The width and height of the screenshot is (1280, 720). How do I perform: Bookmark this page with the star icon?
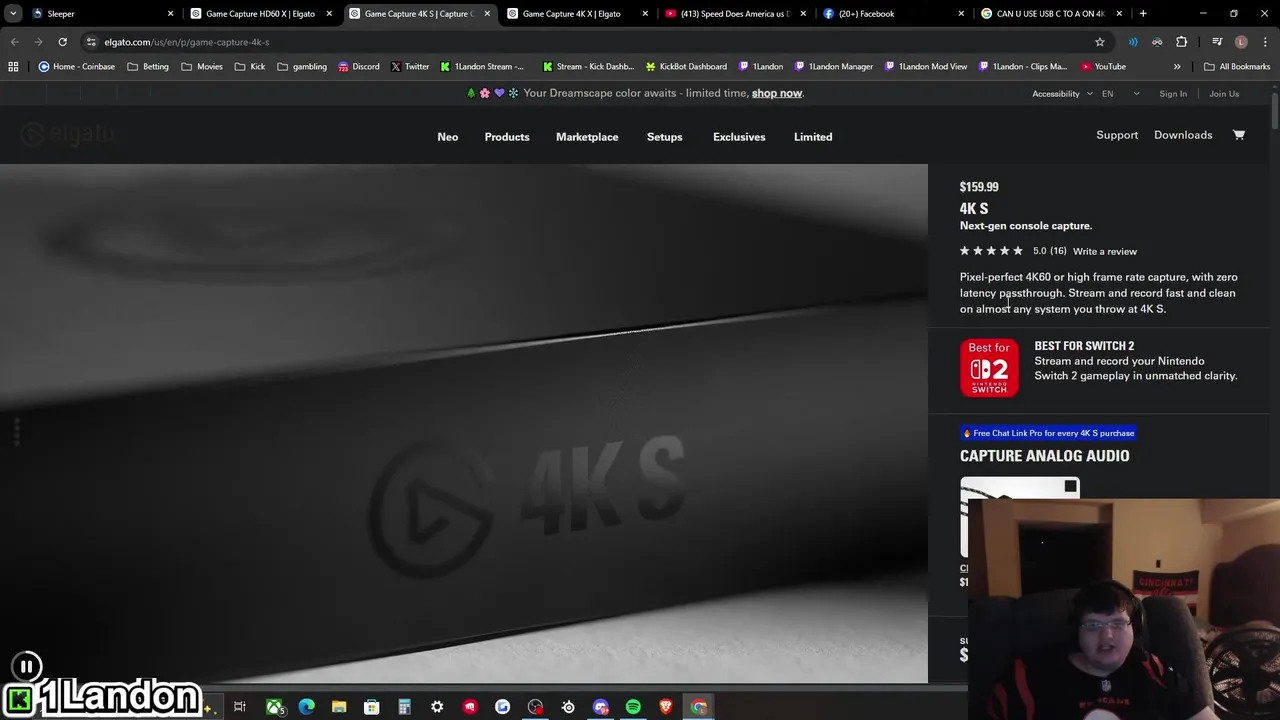pyautogui.click(x=1100, y=42)
